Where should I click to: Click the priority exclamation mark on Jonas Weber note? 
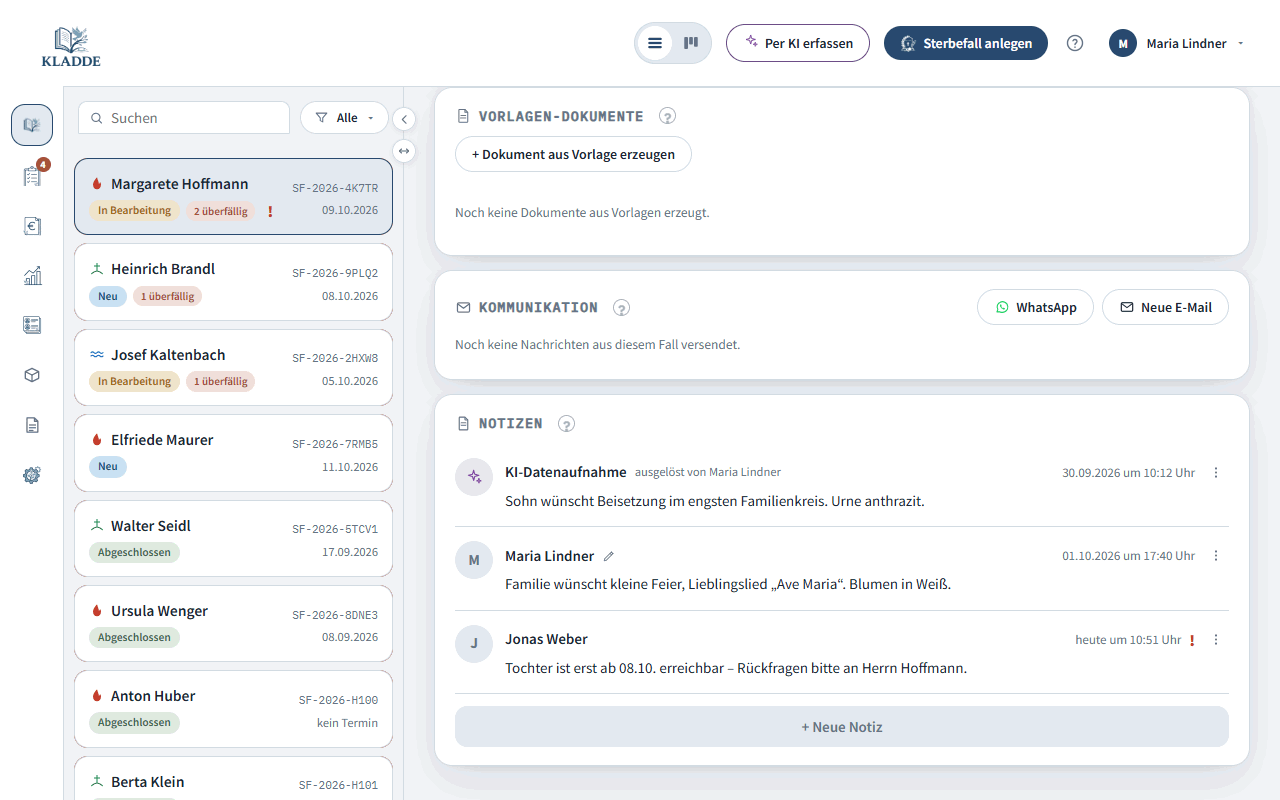click(1192, 640)
